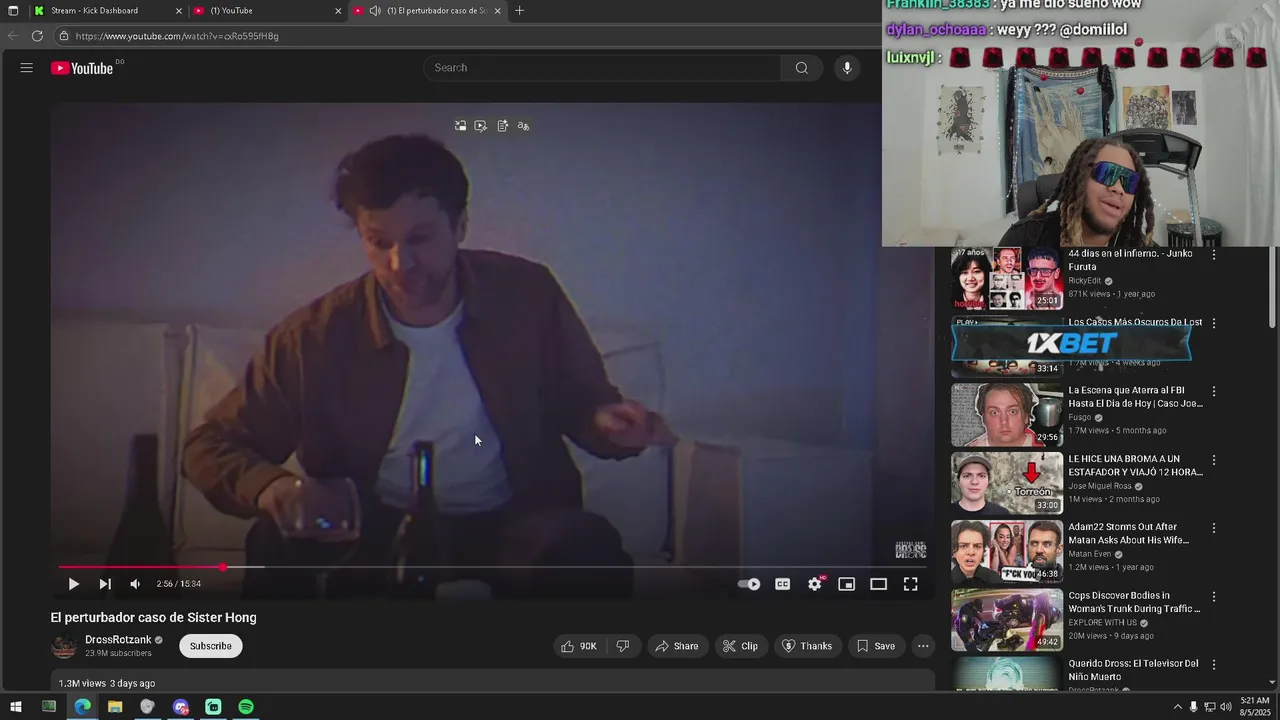
Task: Toggle the autoplay switch
Action: click(x=749, y=584)
